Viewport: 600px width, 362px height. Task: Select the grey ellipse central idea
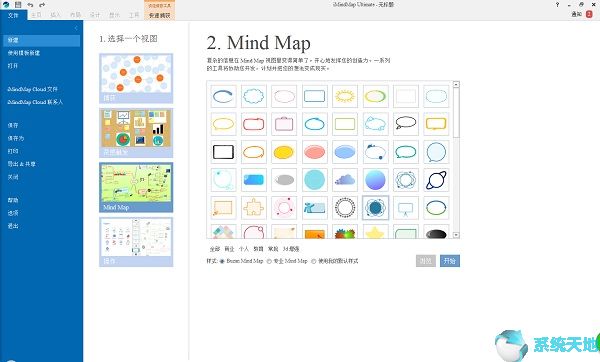(x=284, y=180)
